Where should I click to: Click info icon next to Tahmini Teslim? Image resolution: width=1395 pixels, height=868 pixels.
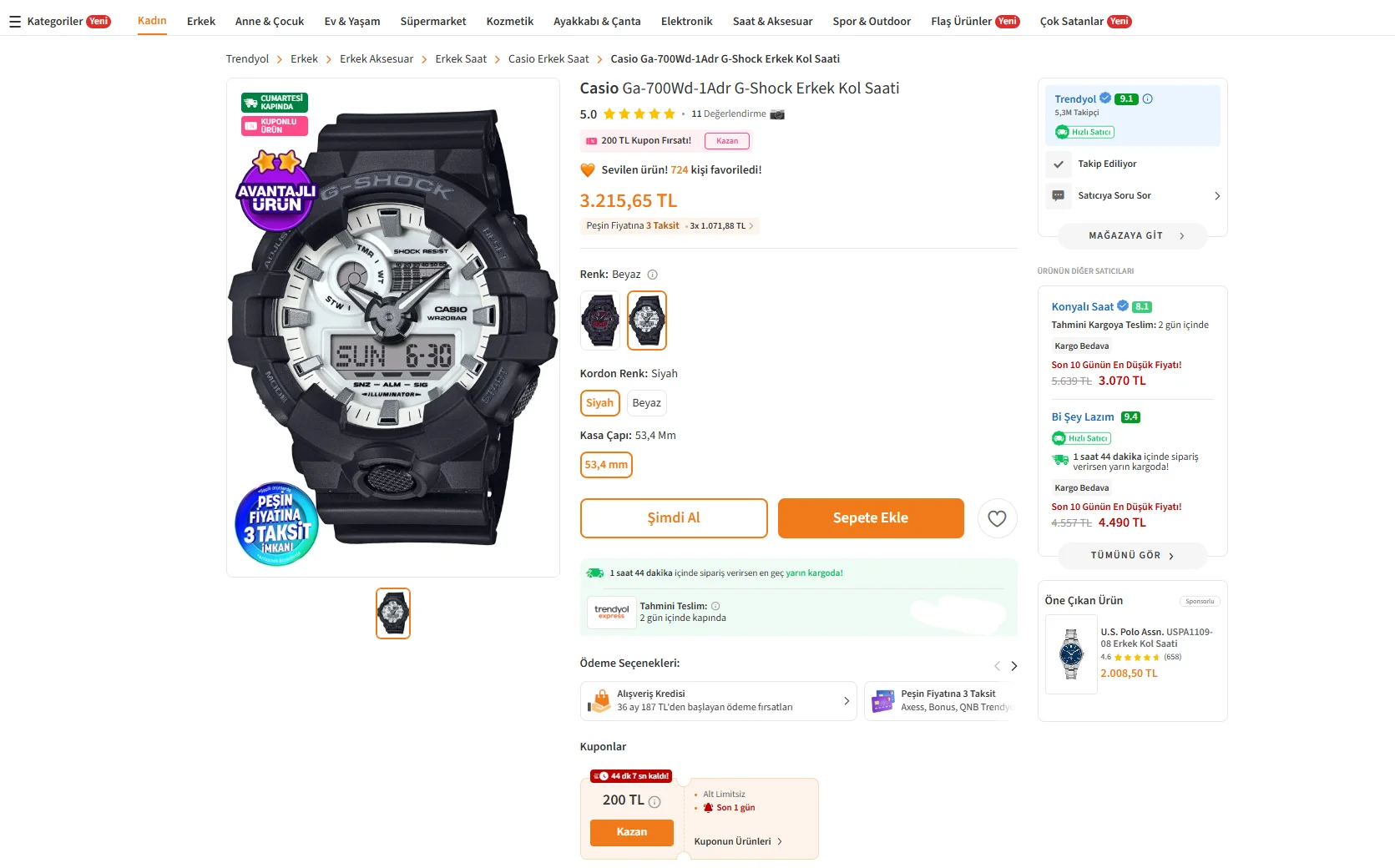pyautogui.click(x=715, y=607)
